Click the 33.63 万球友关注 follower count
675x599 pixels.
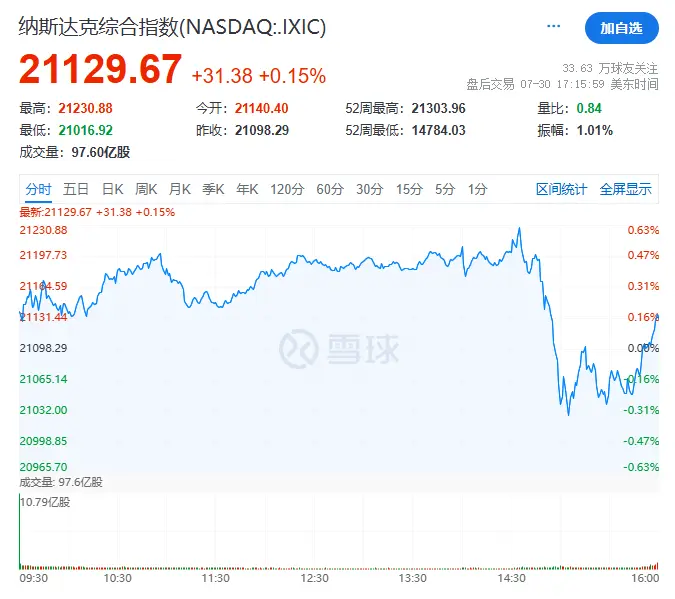(610, 68)
